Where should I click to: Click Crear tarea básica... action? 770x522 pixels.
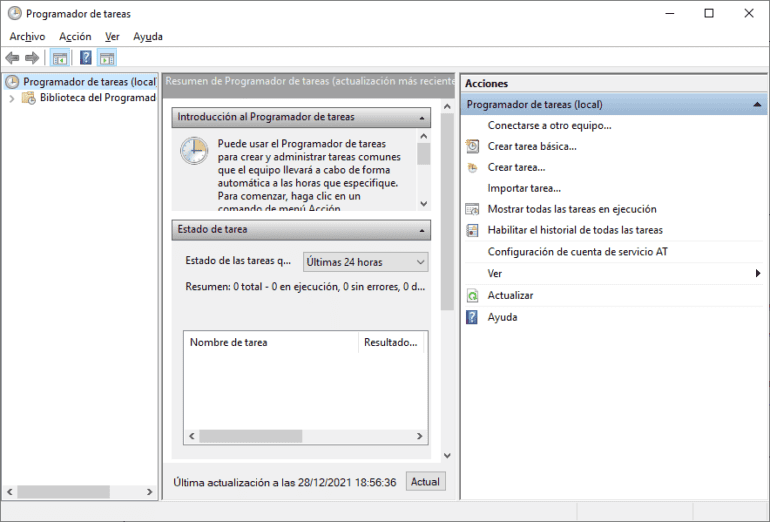pos(532,146)
